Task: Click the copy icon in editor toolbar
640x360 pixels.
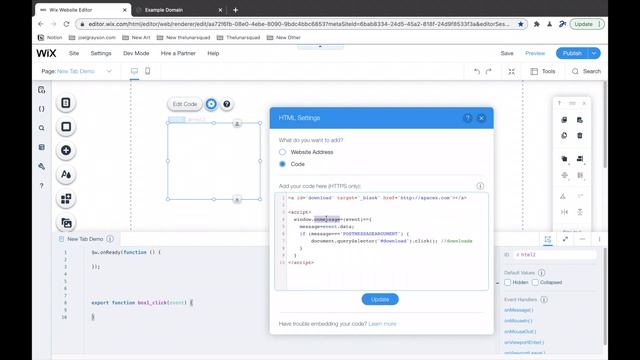Action: coord(564,120)
